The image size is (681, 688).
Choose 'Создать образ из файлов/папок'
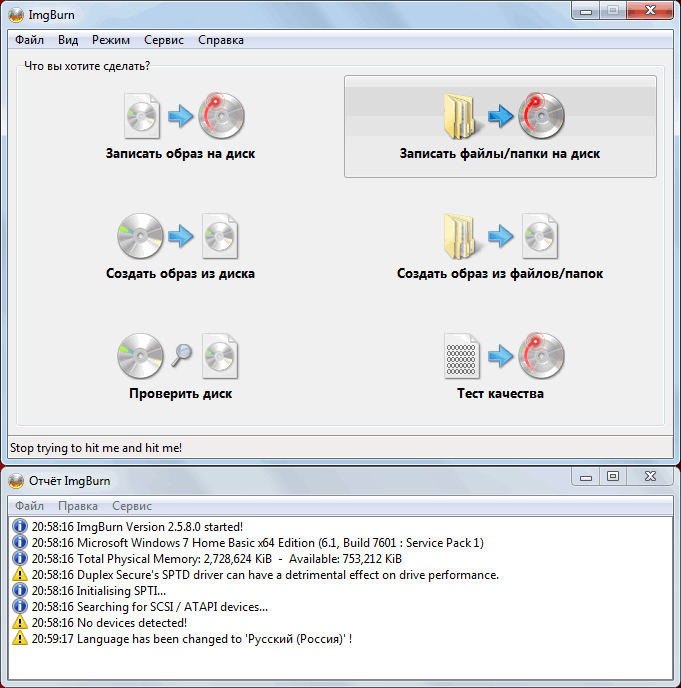pyautogui.click(x=500, y=246)
